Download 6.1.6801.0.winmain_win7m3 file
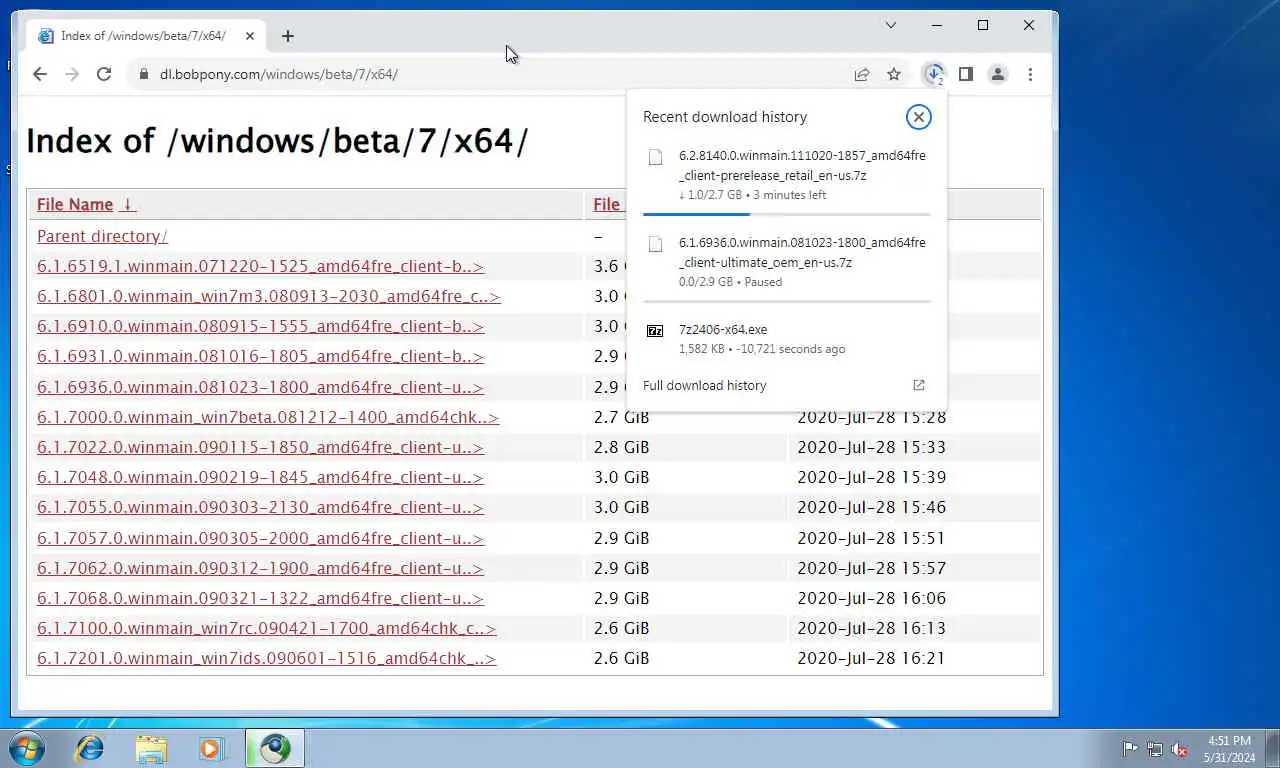Image resolution: width=1280 pixels, height=768 pixels. [268, 296]
